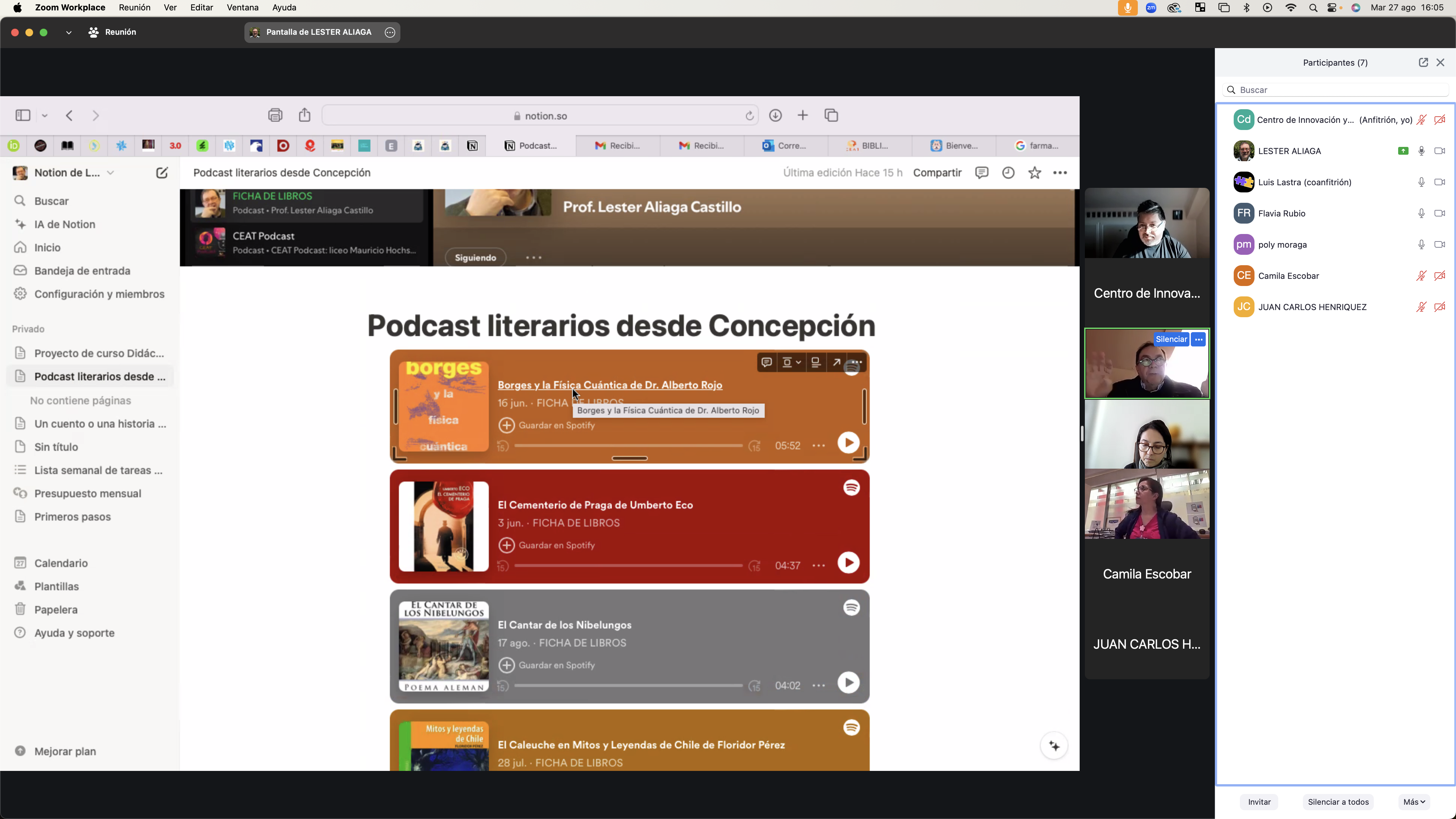Click the notion.so address bar
1456x819 pixels.
pos(540,116)
